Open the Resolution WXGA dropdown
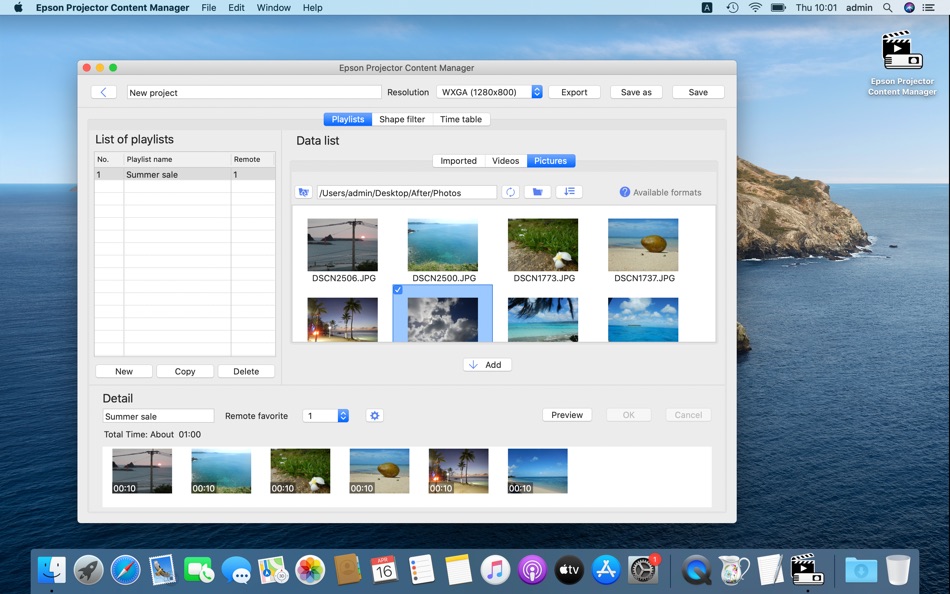The image size is (950, 594). click(536, 92)
